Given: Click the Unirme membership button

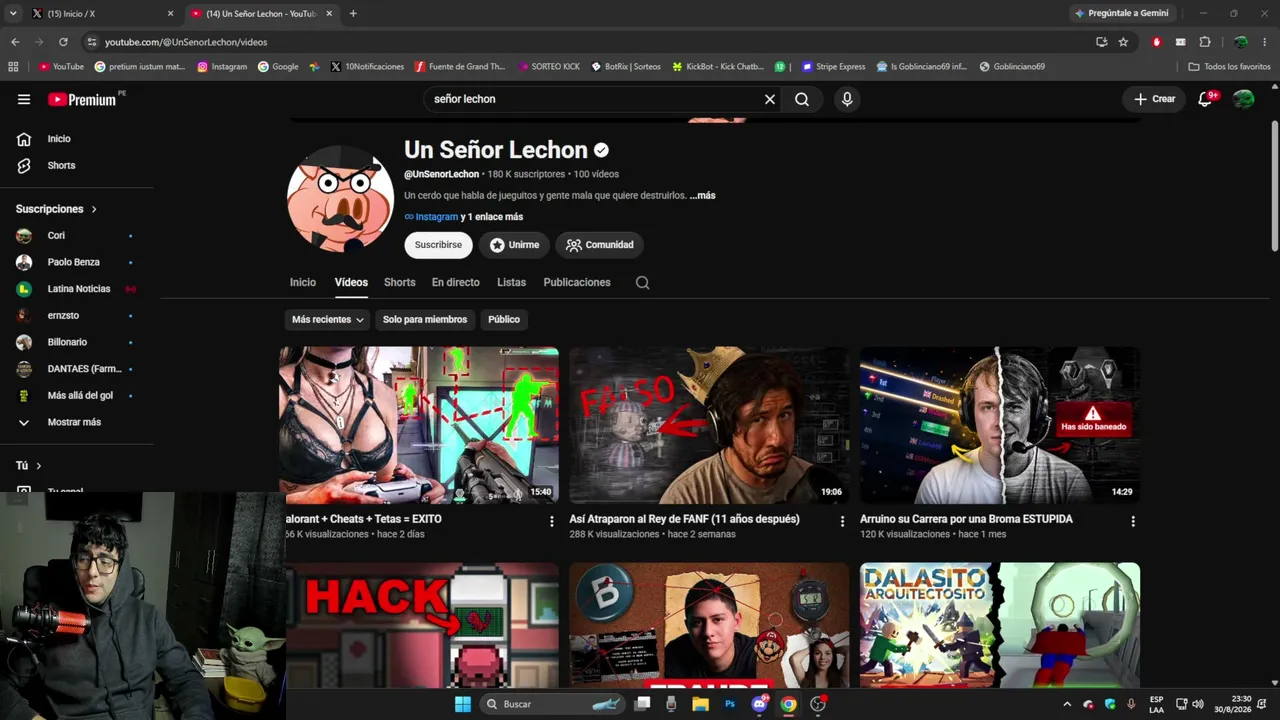Looking at the screenshot, I should (514, 245).
